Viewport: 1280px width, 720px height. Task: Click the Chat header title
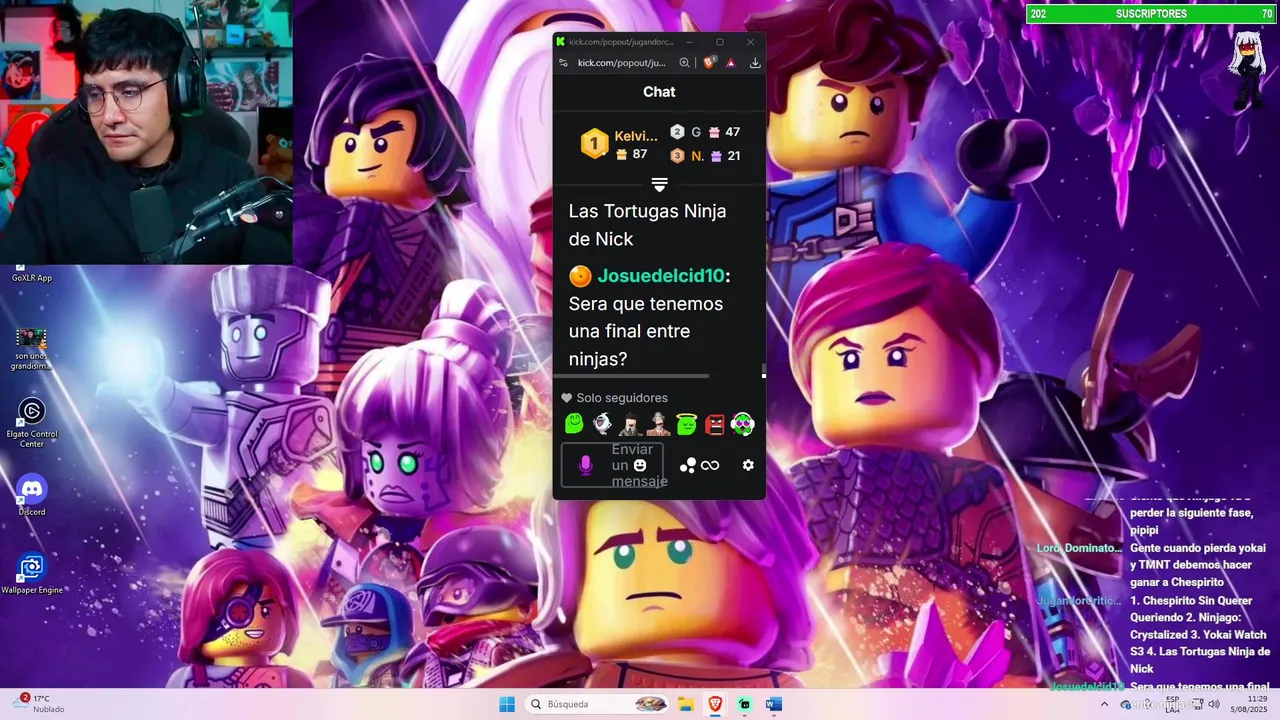pos(659,91)
